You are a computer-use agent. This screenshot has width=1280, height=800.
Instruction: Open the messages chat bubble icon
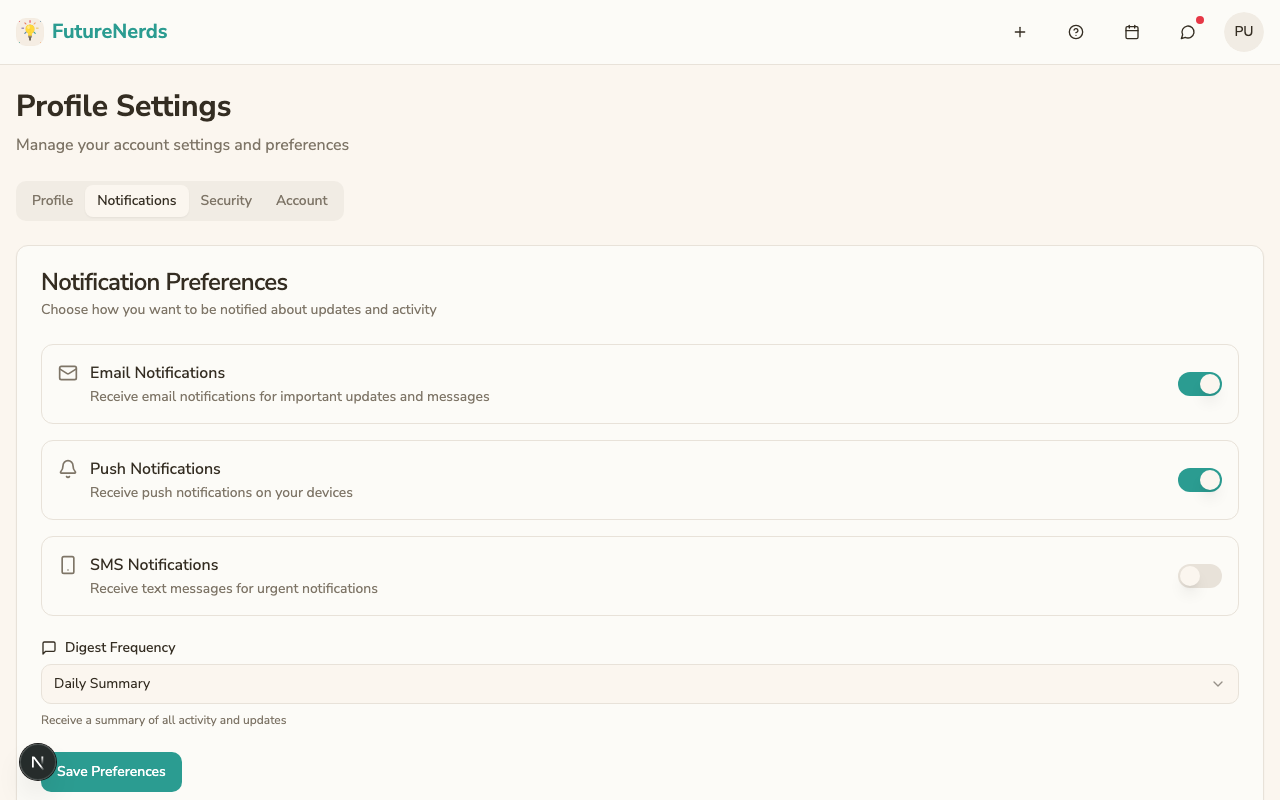(x=1188, y=32)
